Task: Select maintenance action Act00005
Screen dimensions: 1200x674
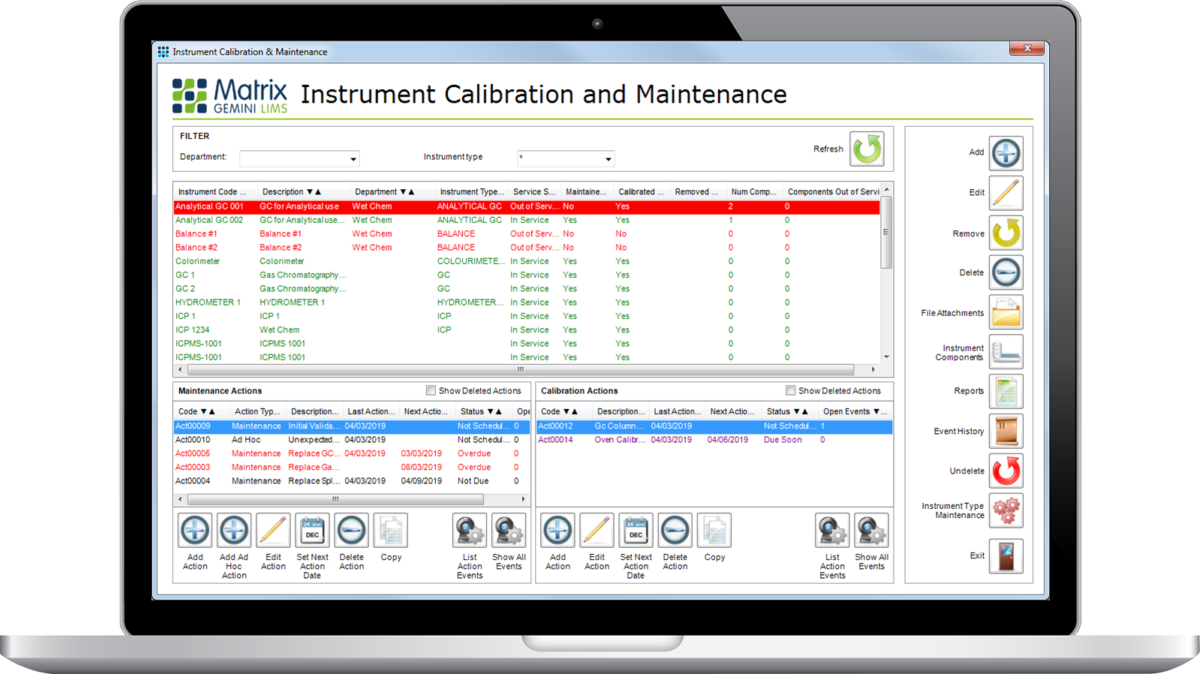Action: (x=351, y=453)
